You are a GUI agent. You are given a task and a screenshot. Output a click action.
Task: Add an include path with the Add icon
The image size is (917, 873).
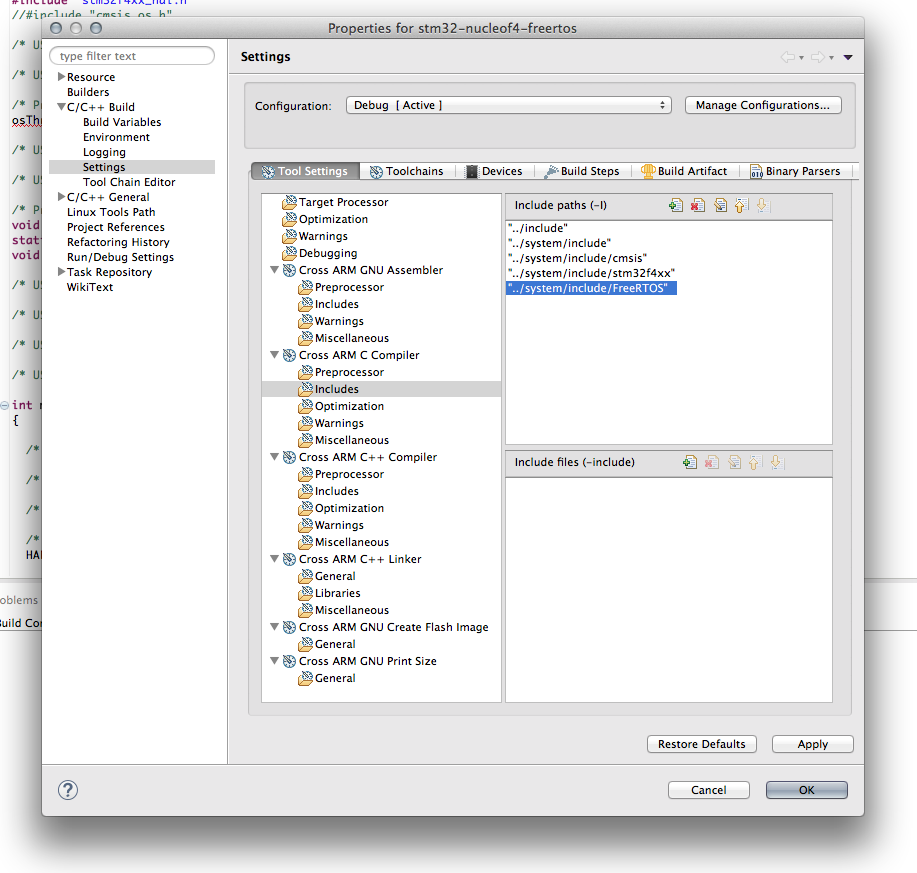point(675,205)
